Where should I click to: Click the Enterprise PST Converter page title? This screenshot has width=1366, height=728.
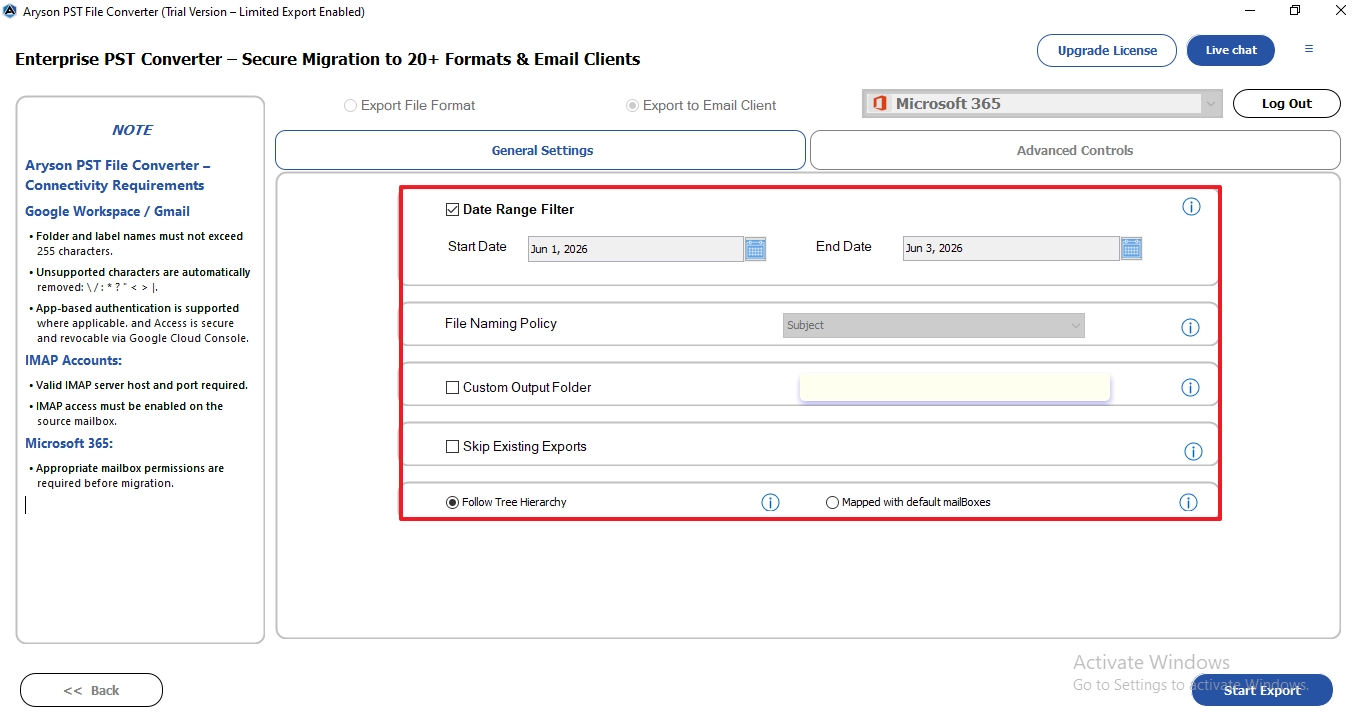328,59
